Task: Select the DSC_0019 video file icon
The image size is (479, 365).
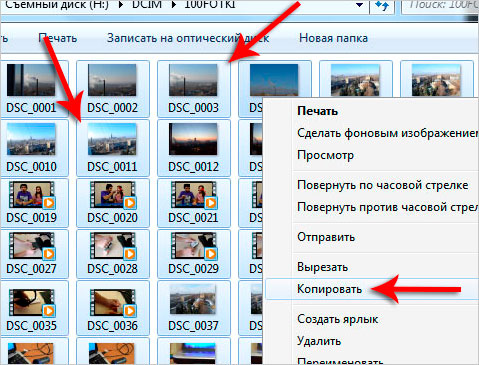Action: (x=32, y=195)
